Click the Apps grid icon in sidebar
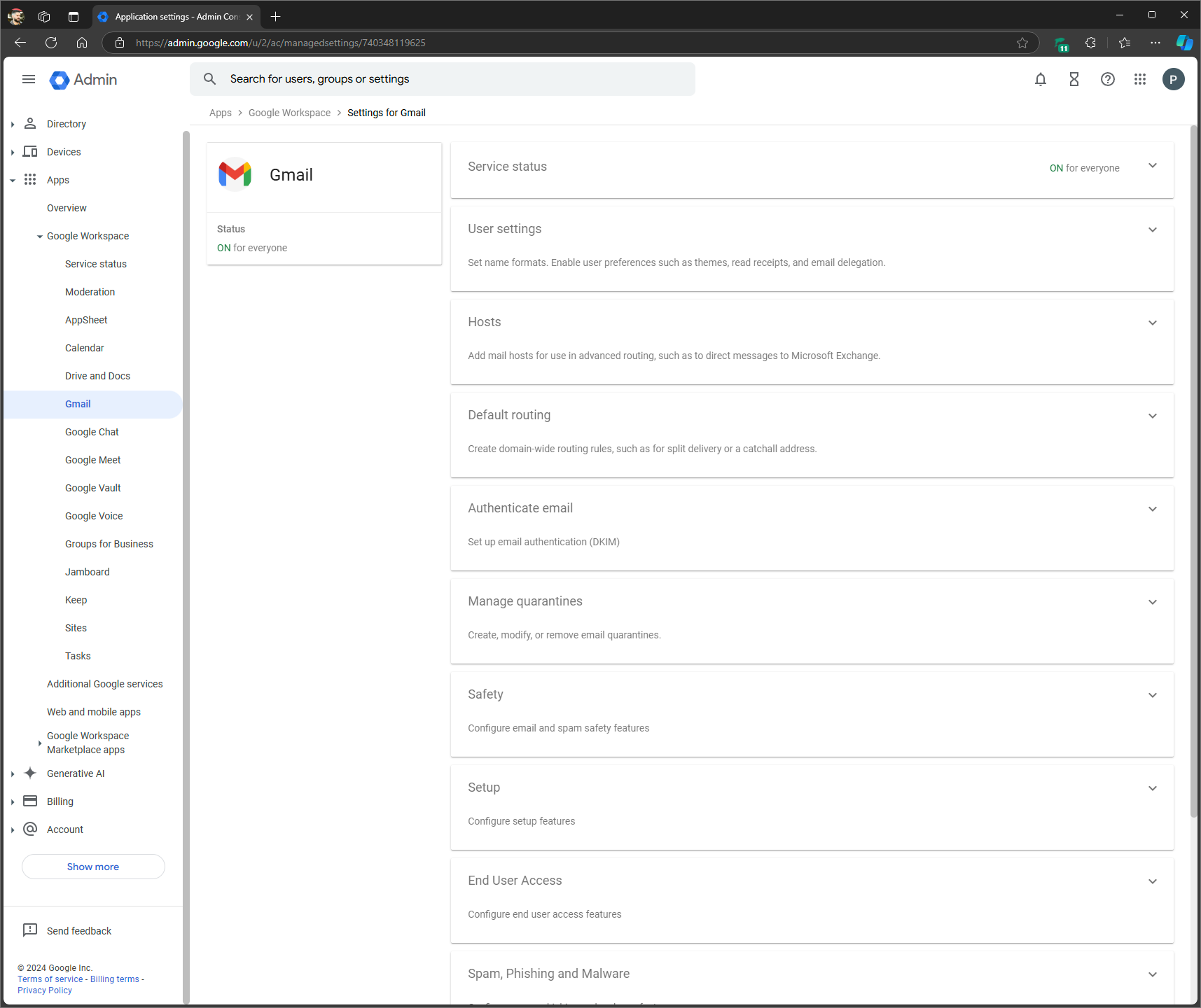 [x=30, y=179]
